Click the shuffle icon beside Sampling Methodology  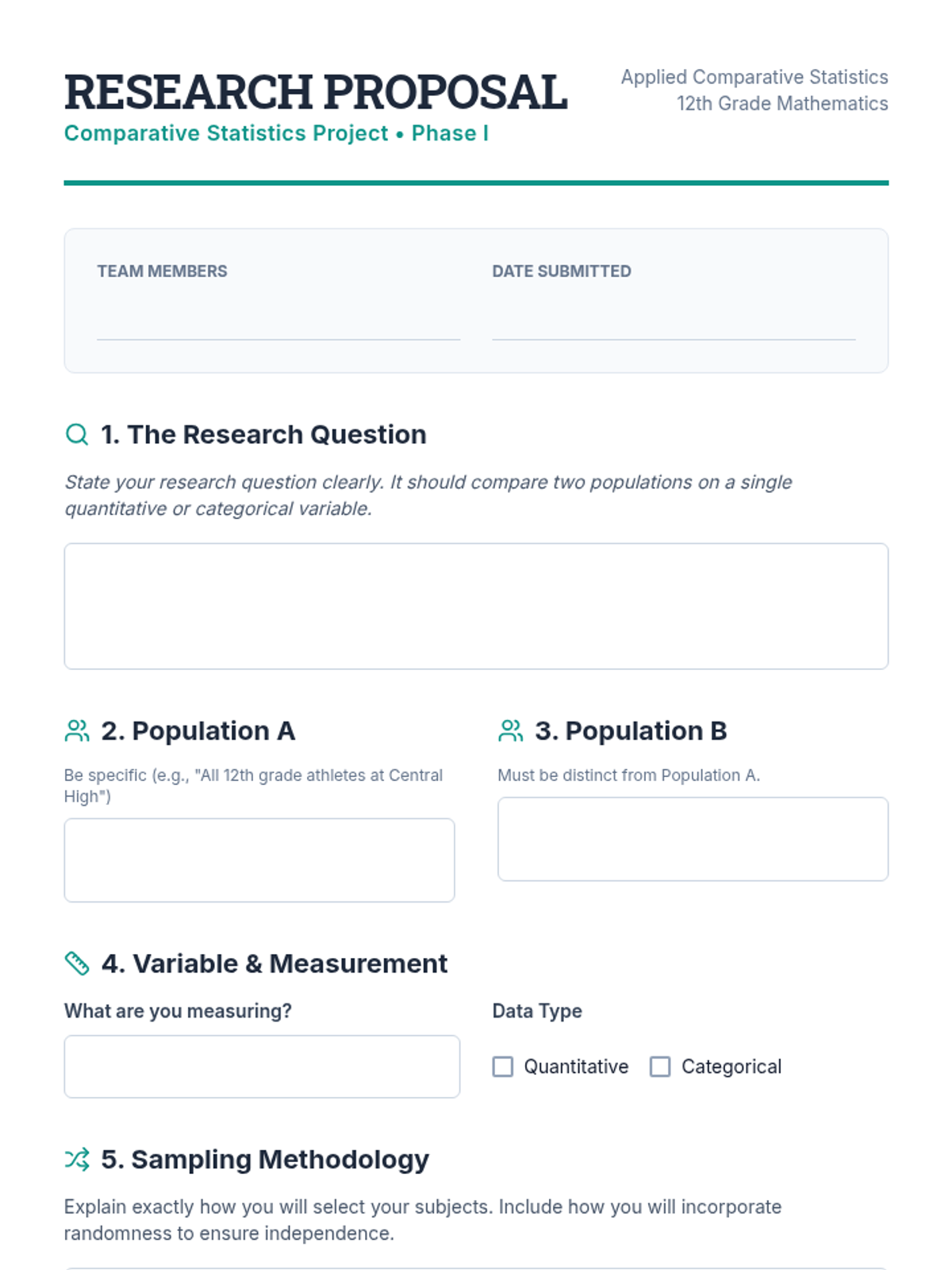(x=77, y=1160)
